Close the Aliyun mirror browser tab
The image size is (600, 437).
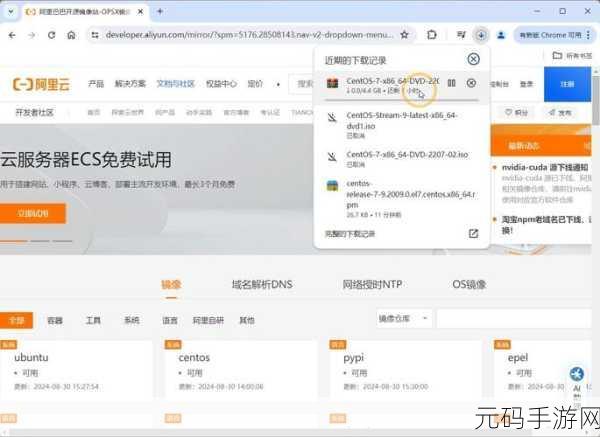coord(140,12)
